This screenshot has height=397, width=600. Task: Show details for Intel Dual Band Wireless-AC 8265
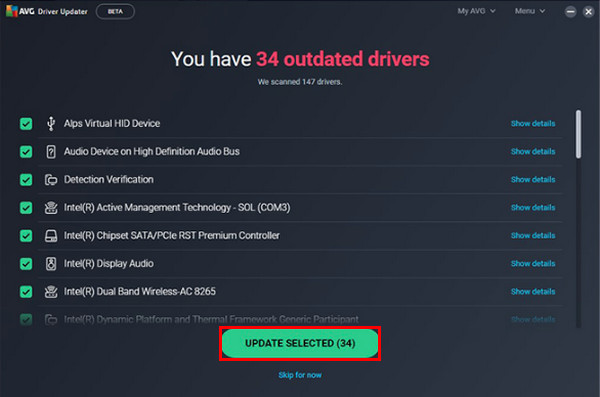(x=533, y=292)
